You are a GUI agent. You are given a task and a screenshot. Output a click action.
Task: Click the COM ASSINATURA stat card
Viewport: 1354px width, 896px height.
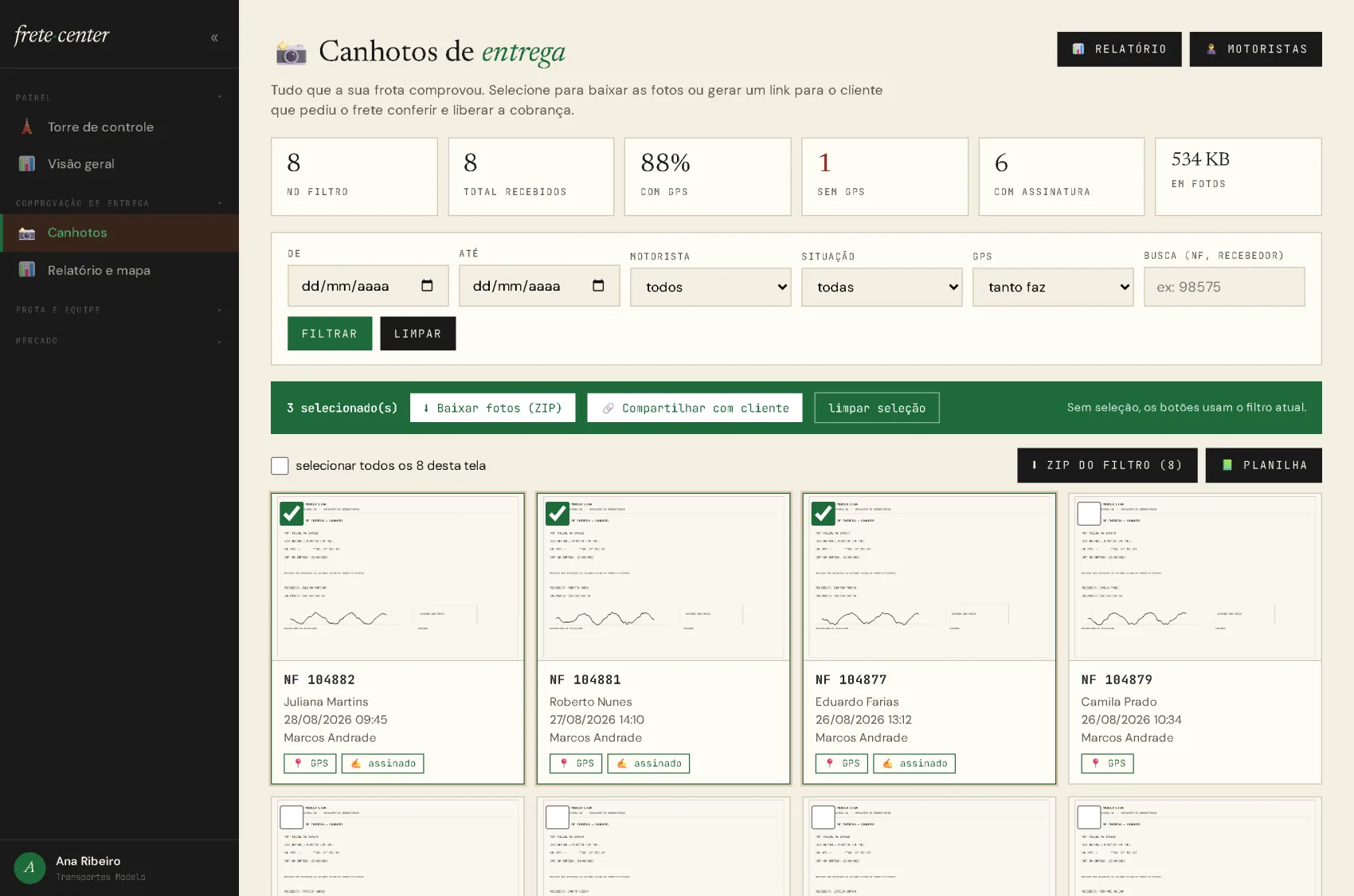1062,177
